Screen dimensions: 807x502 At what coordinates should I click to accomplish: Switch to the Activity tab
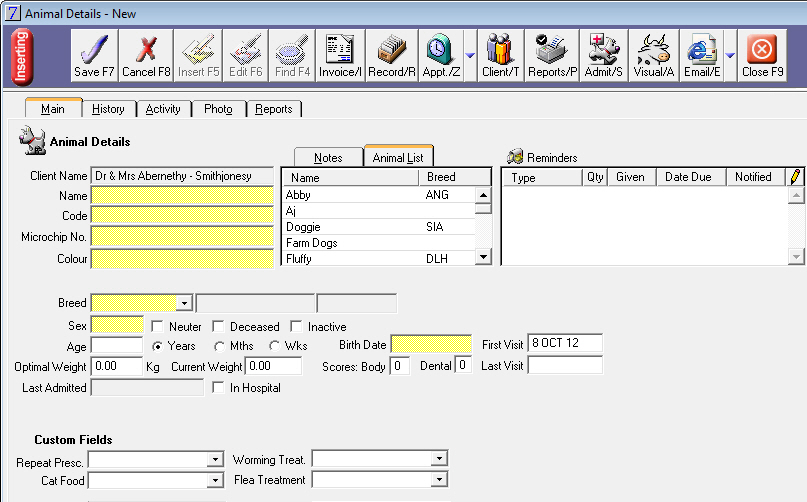[163, 109]
